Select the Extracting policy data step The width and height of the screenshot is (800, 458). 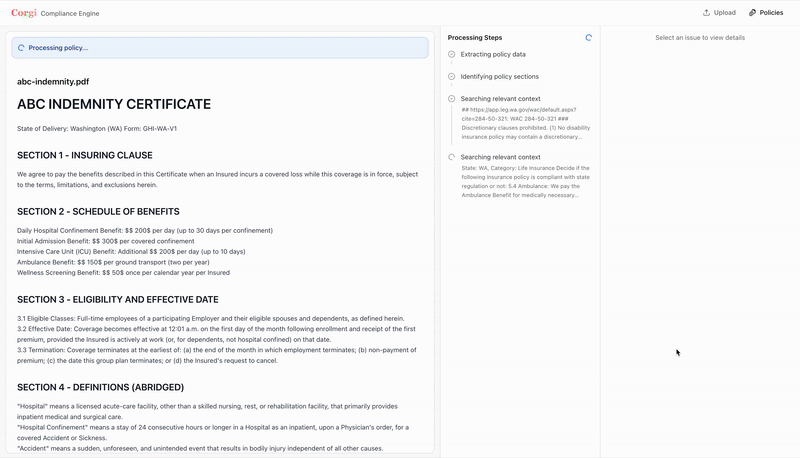(493, 54)
